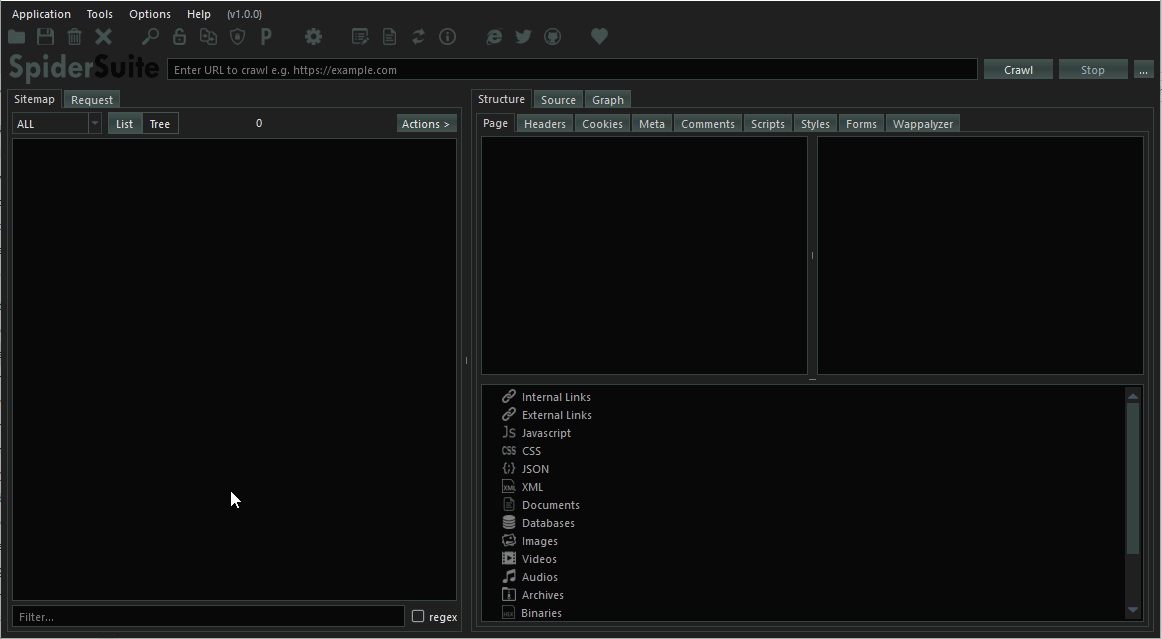The width and height of the screenshot is (1162, 639).
Task: Open the ALL filter dropdown
Action: (x=57, y=124)
